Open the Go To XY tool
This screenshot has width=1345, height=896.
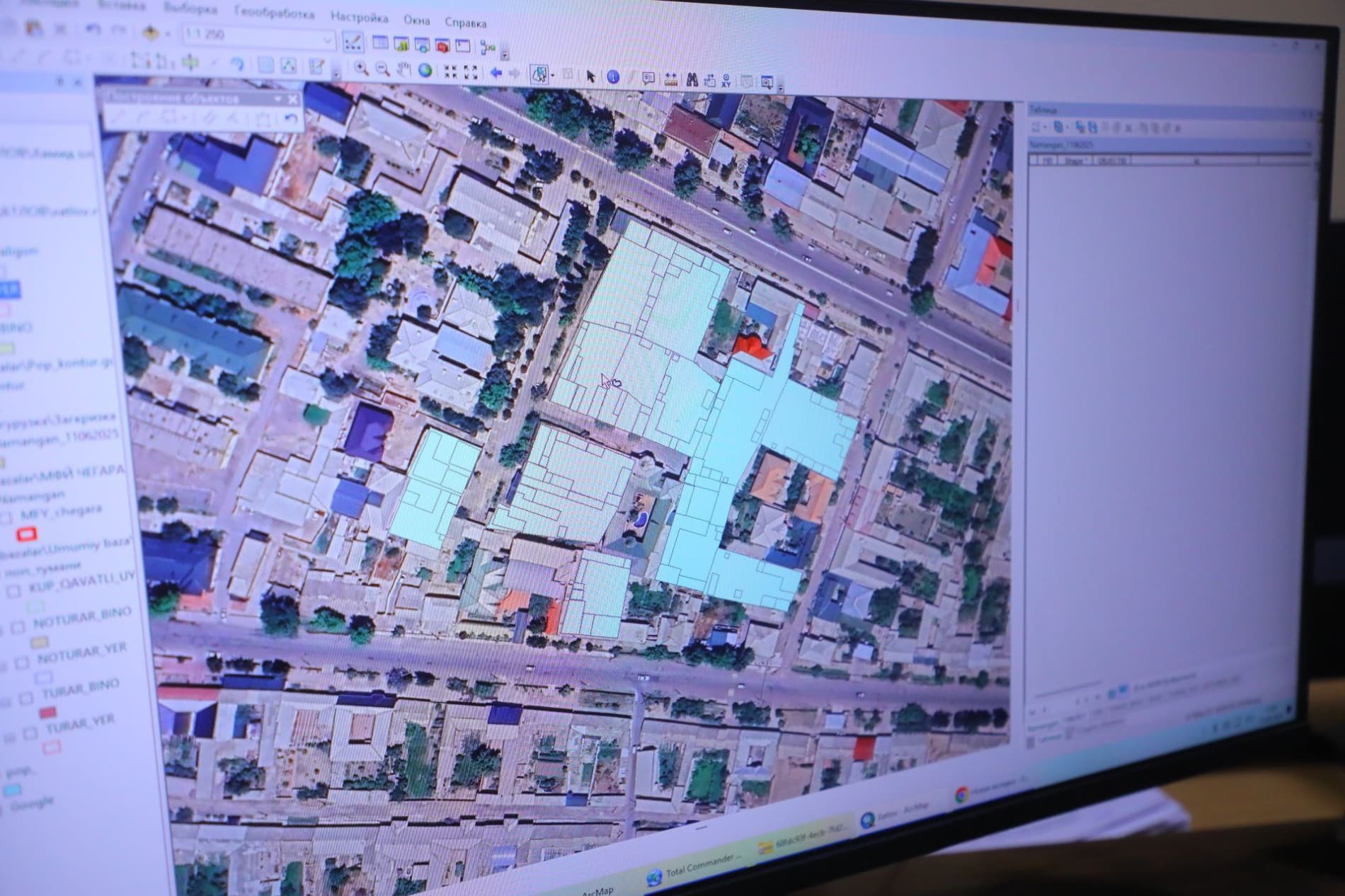(726, 81)
